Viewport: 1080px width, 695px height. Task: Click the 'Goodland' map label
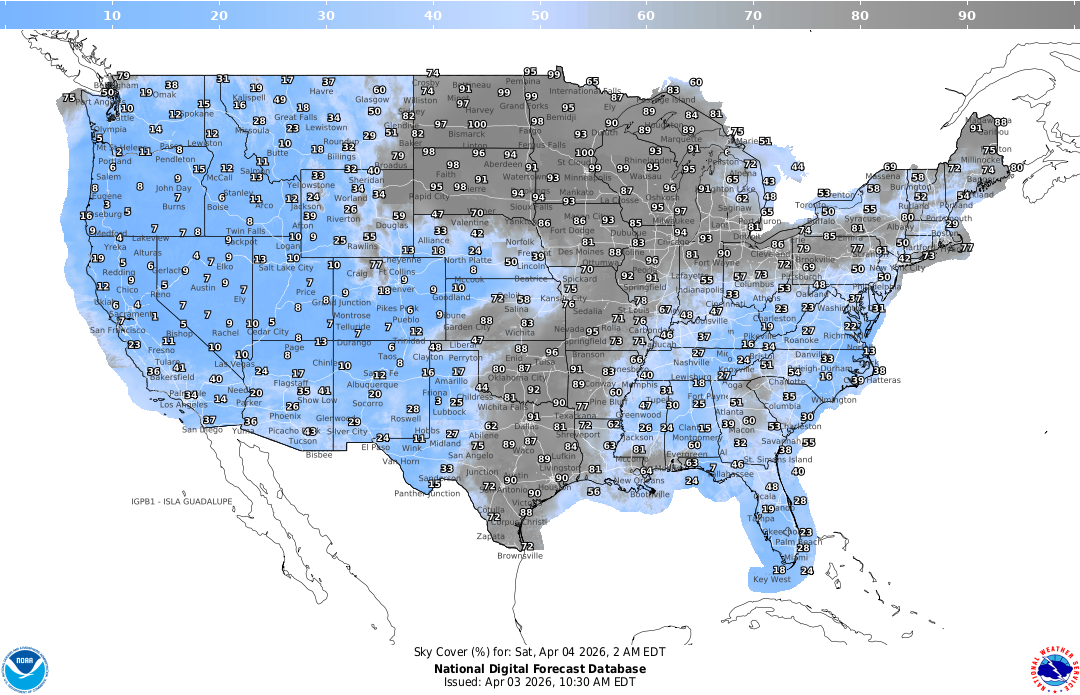451,298
